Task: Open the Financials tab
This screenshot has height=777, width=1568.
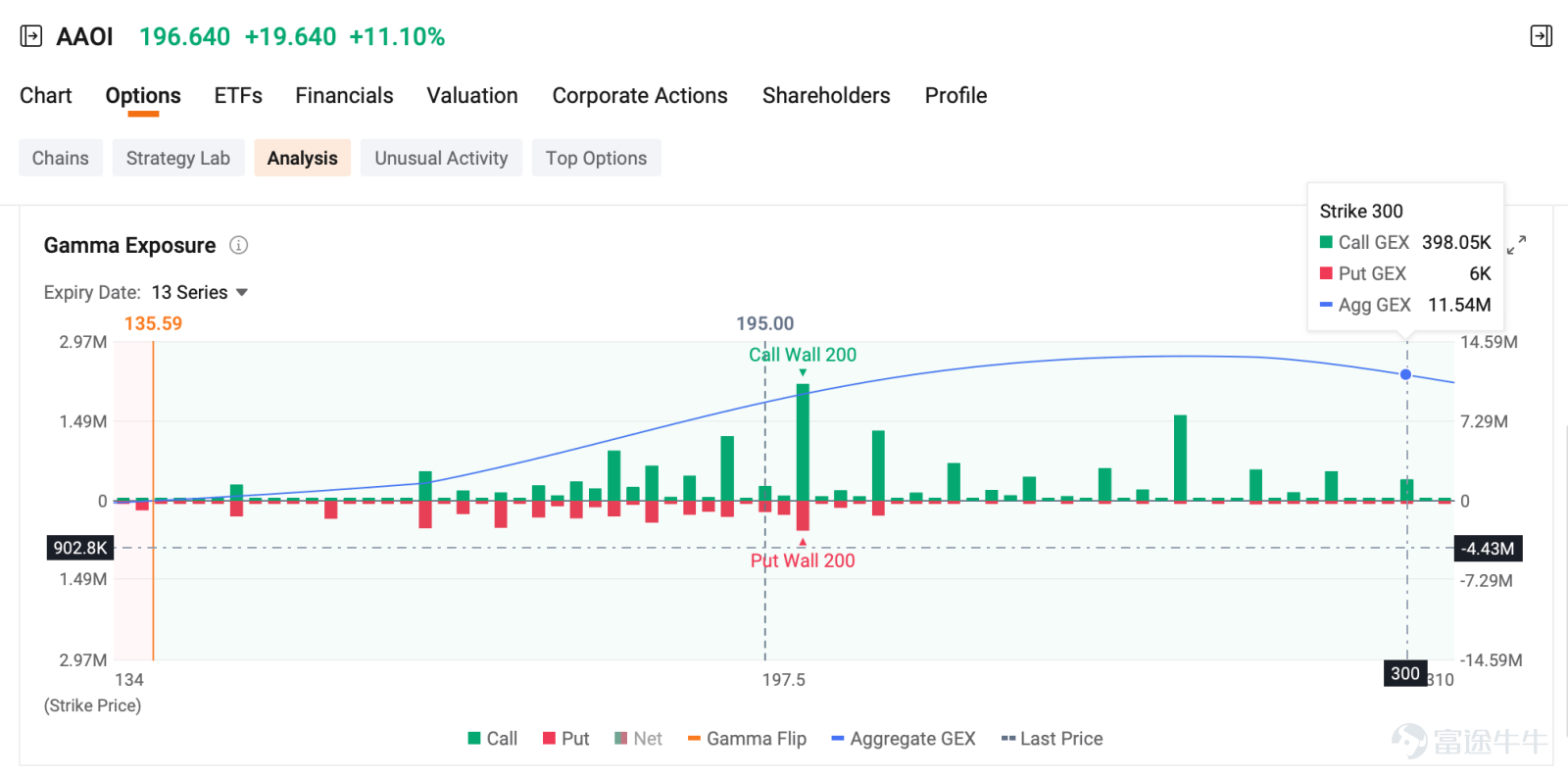Action: [x=344, y=96]
